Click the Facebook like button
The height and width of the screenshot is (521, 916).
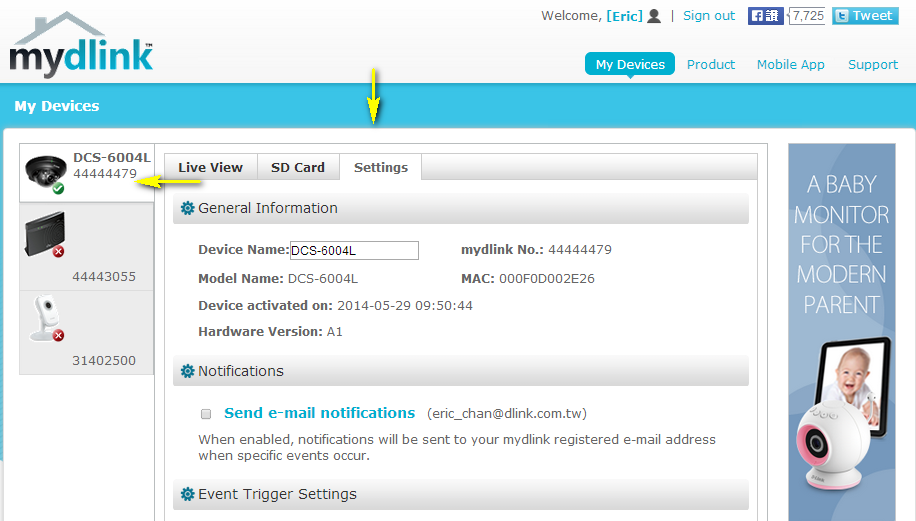point(766,16)
